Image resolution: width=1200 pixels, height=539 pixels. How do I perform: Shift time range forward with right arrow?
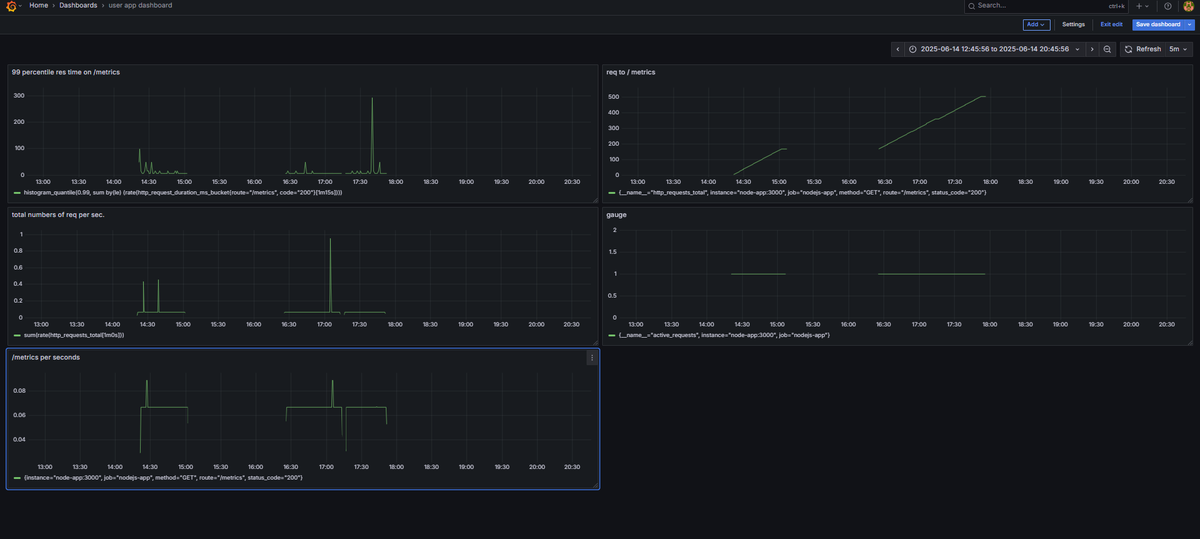[1091, 49]
